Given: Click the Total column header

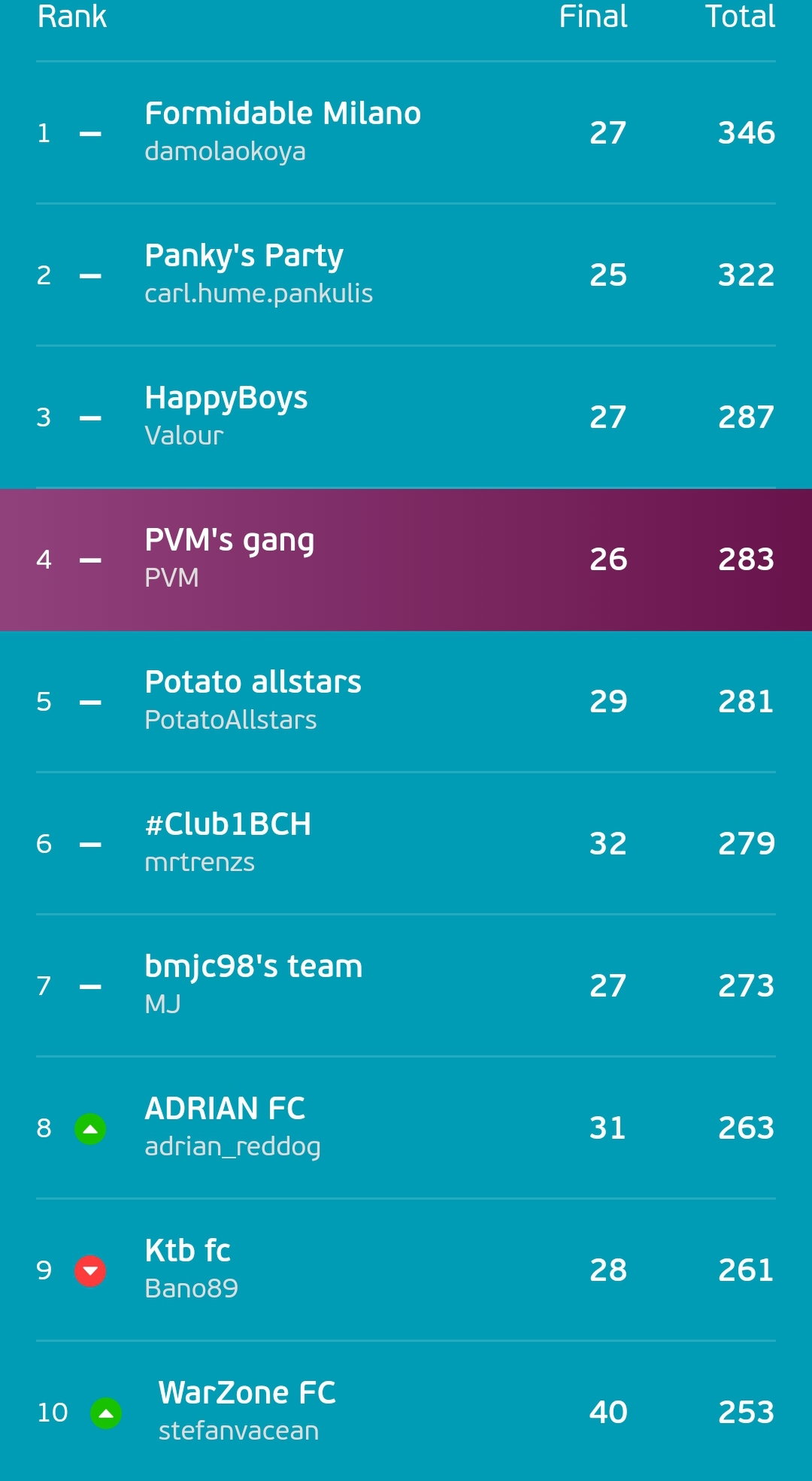Looking at the screenshot, I should pos(740,17).
